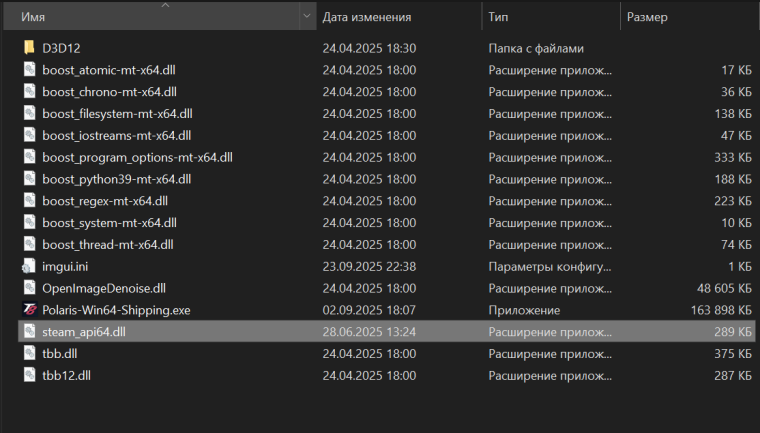Click the size 47 КБ of boost_iostreams
Image resolution: width=760 pixels, height=433 pixels.
[736, 136]
